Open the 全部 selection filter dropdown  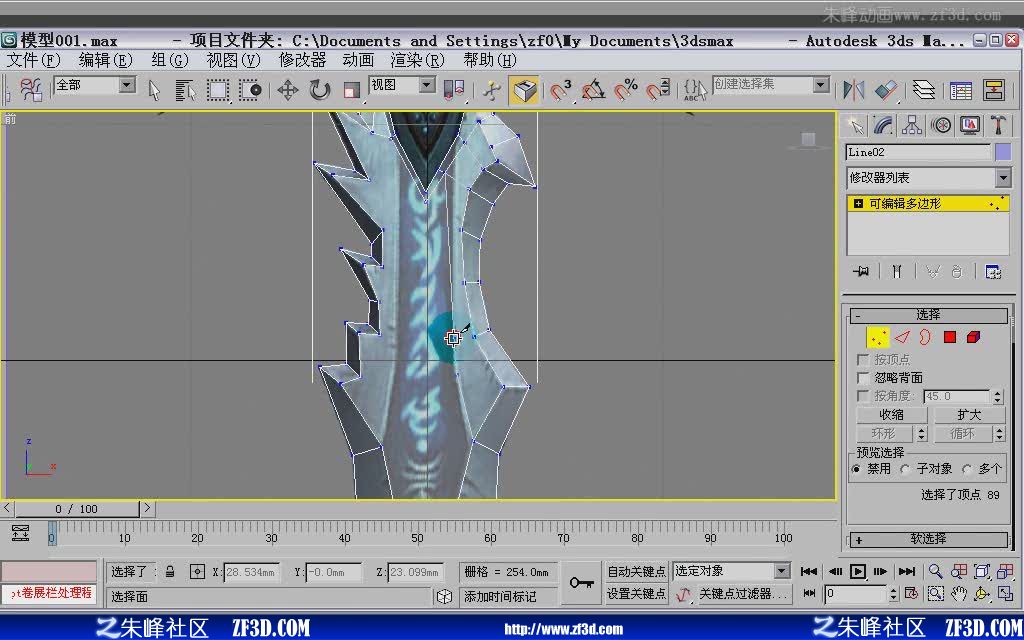tap(128, 85)
